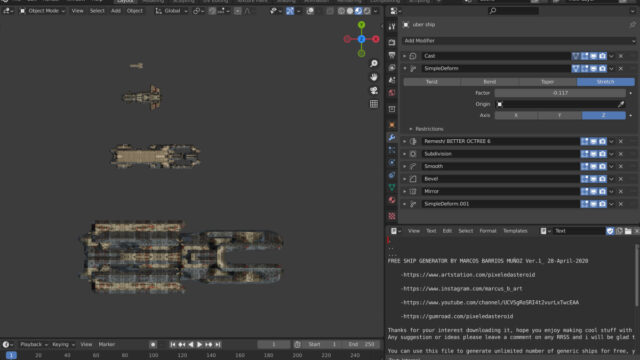Select the Bend deform mode

point(490,82)
